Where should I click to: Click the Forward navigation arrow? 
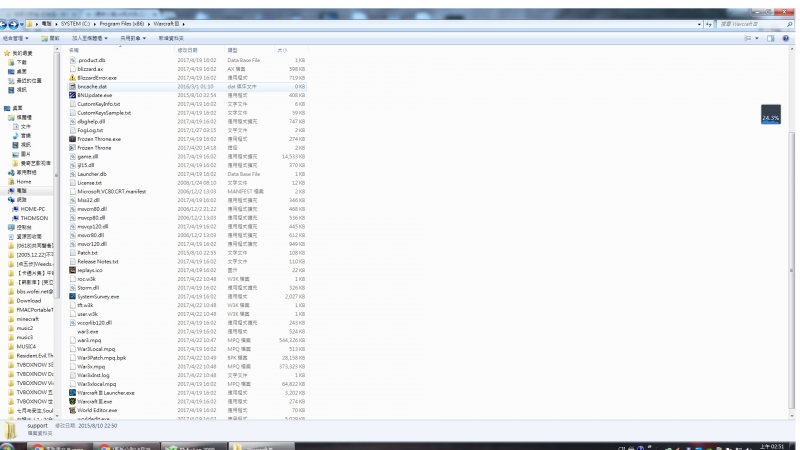pyautogui.click(x=13, y=24)
